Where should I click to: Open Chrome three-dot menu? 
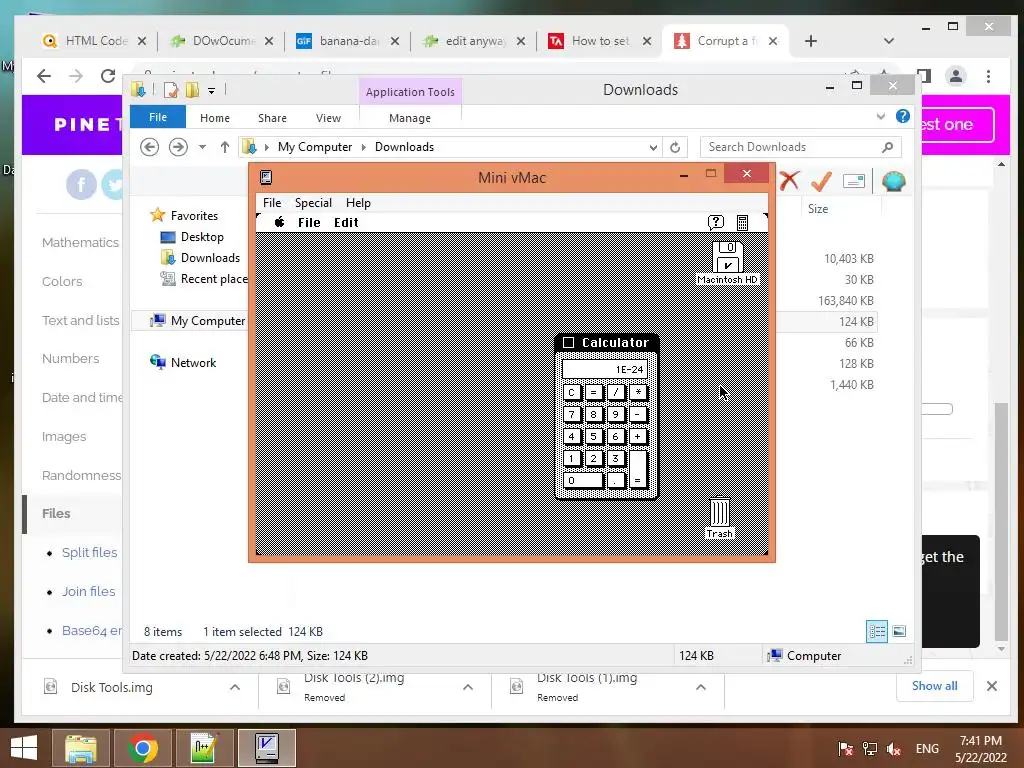tap(989, 76)
